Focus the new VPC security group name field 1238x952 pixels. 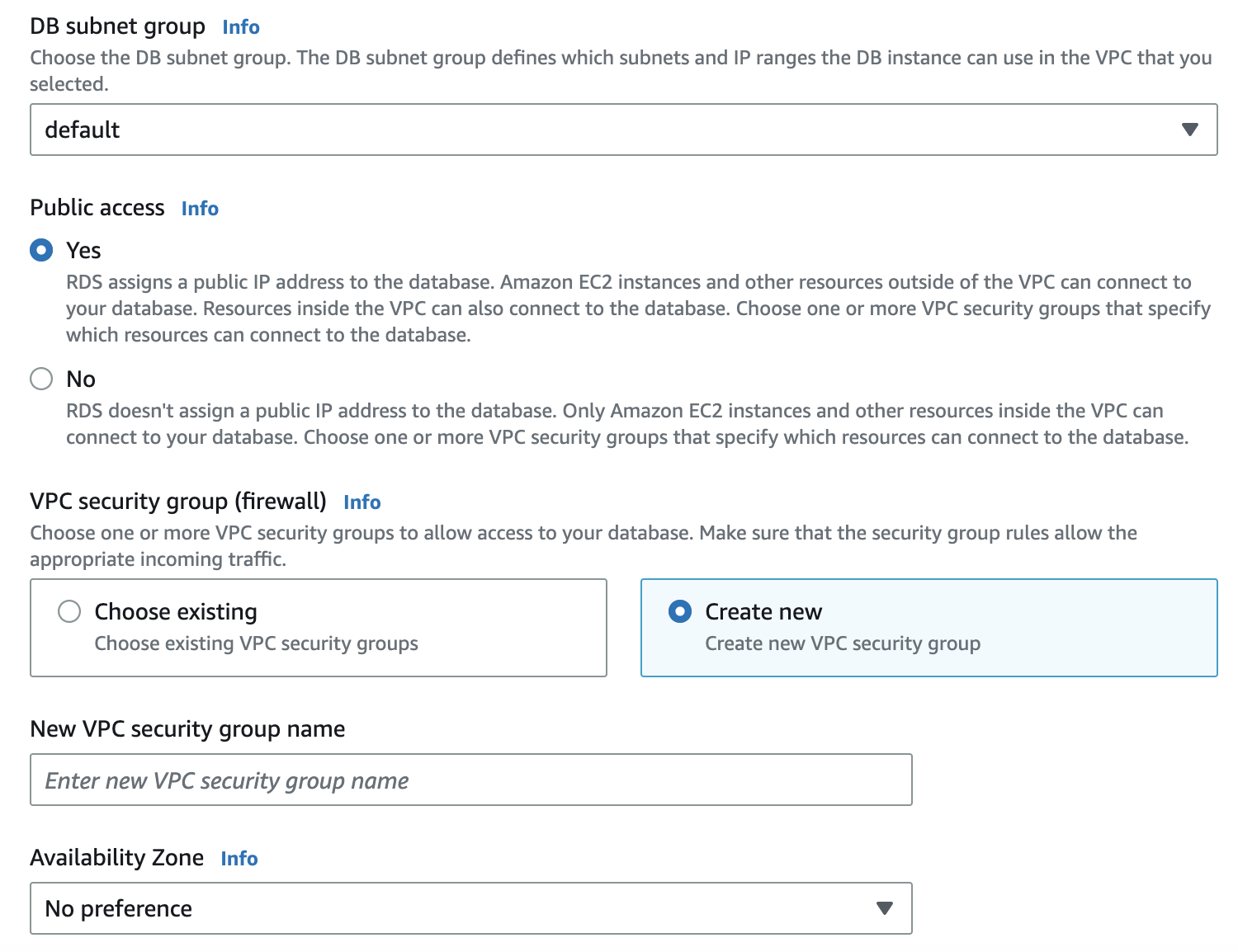click(x=471, y=780)
